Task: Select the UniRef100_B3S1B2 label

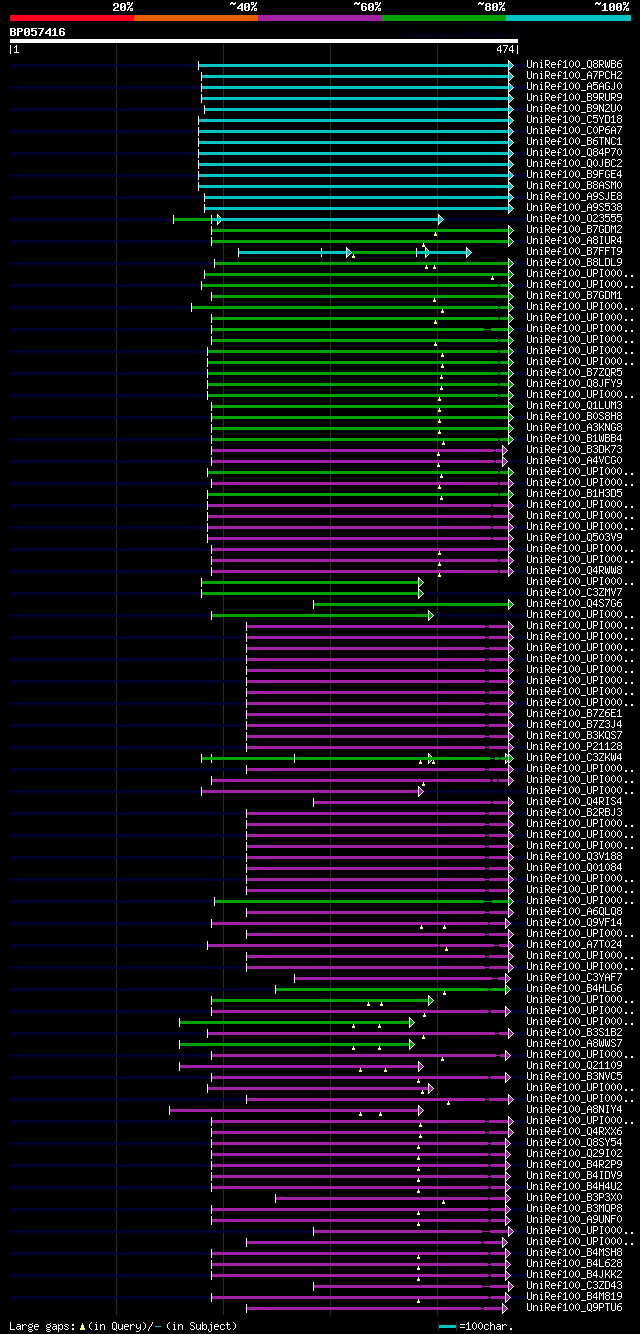Action: [574, 1032]
